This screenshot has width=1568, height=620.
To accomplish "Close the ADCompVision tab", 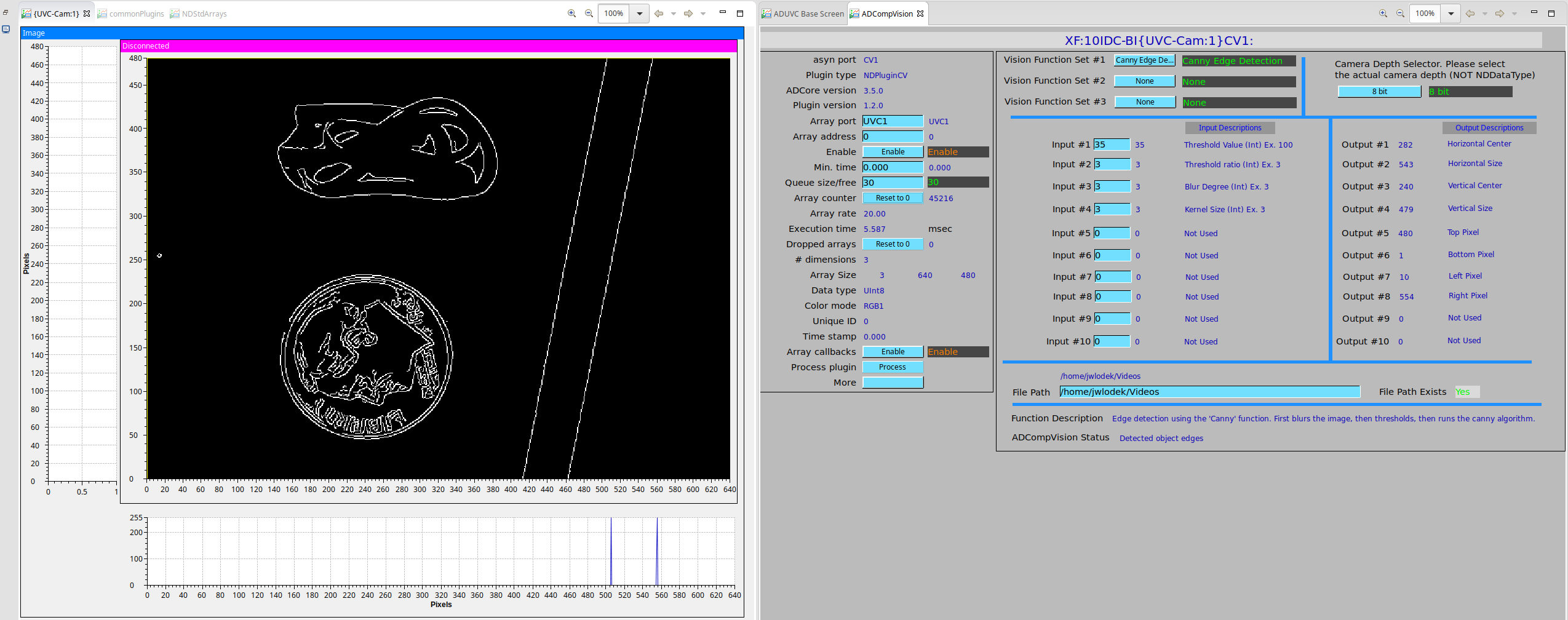I will [x=920, y=14].
